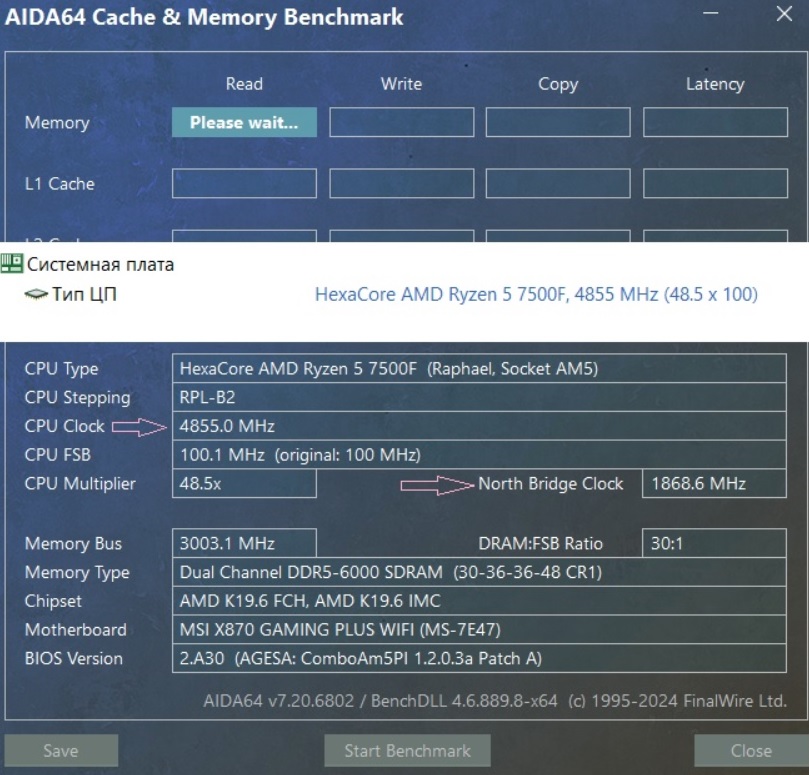Click the CPU chip icon beside Тип ЦП
This screenshot has height=775, width=809.
point(36,294)
